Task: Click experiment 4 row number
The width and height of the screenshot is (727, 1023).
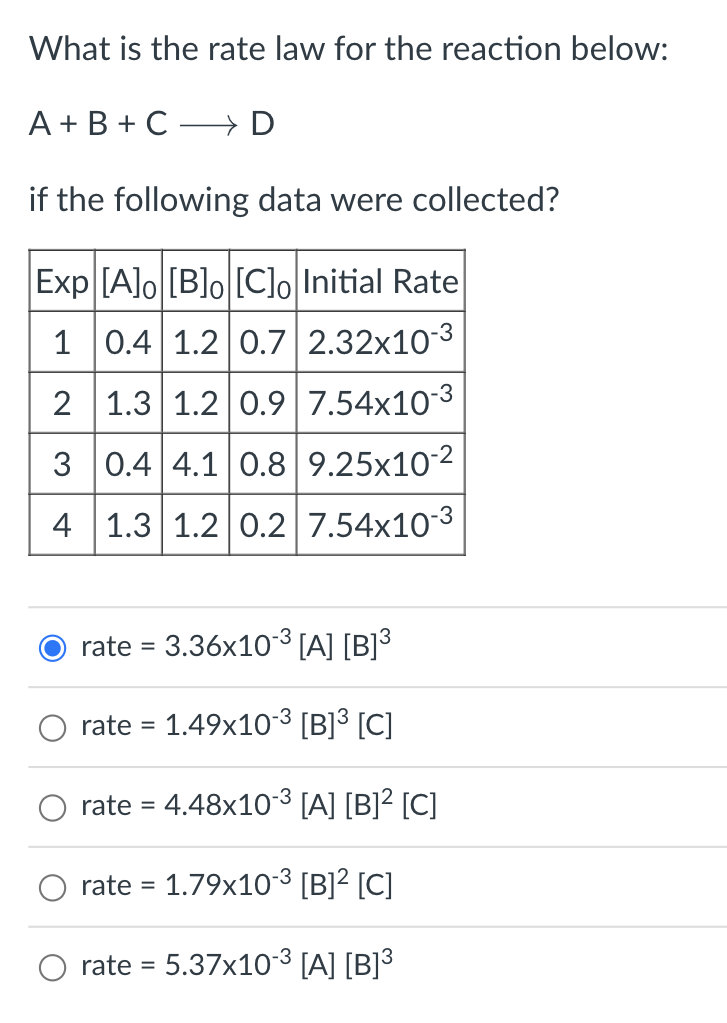Action: coord(61,525)
